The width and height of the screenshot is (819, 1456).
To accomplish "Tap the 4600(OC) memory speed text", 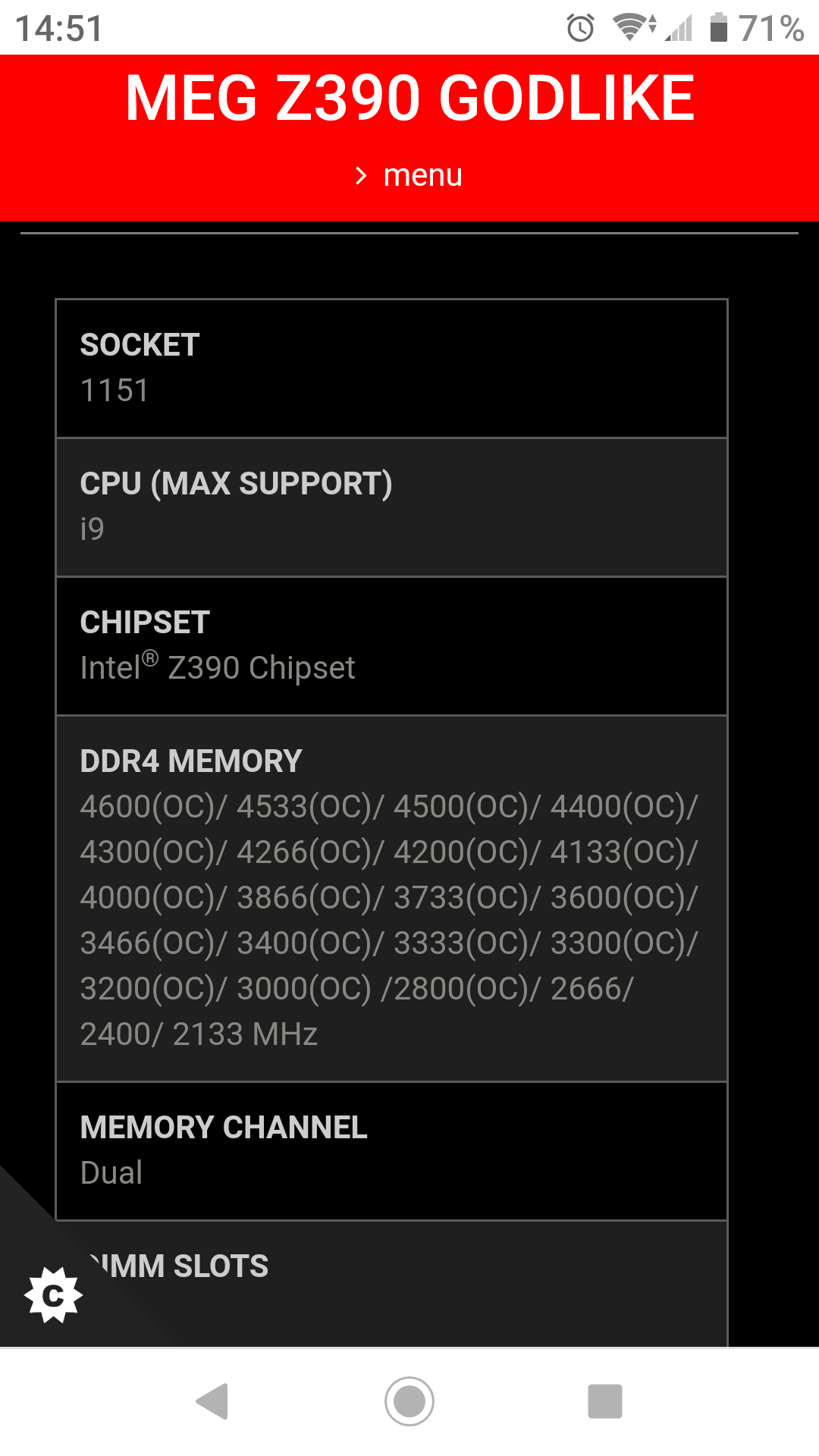I will point(148,807).
